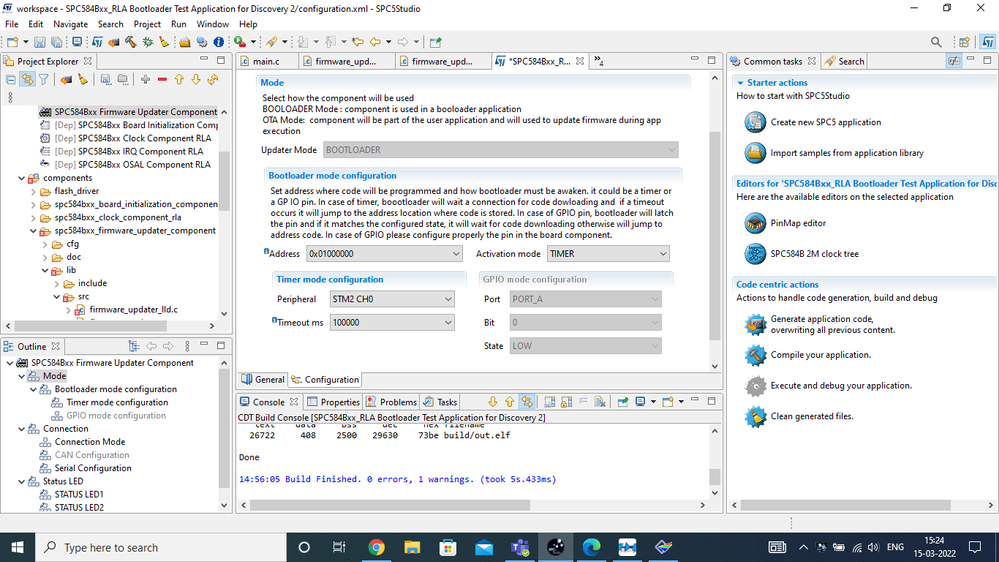Image resolution: width=999 pixels, height=562 pixels.
Task: Open Chrome from the taskbar
Action: (x=377, y=547)
